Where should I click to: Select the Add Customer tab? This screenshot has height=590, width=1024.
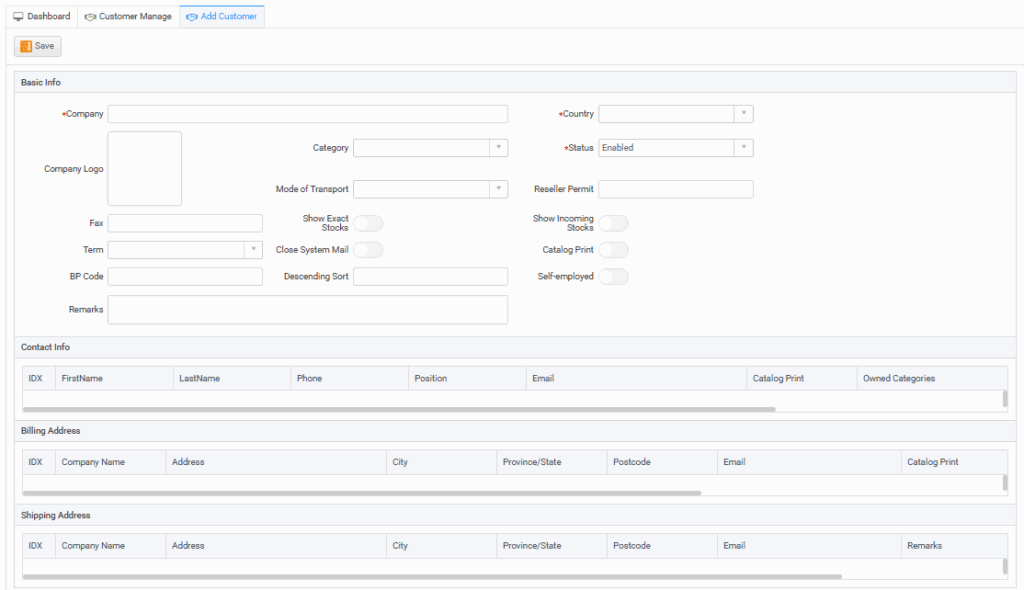coord(222,17)
